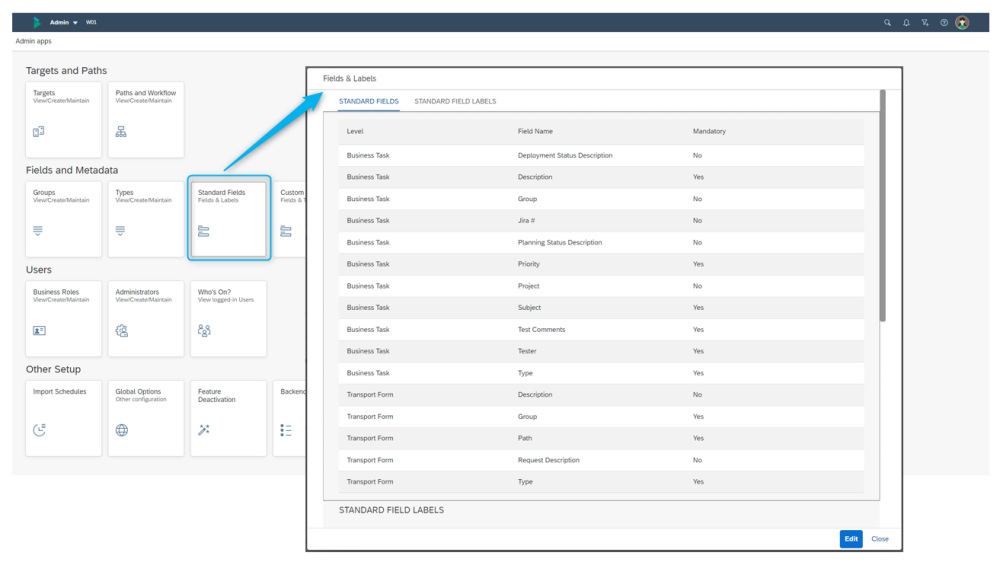The image size is (1000, 578).
Task: Click the app logo in the top bar
Action: pyautogui.click(x=37, y=22)
